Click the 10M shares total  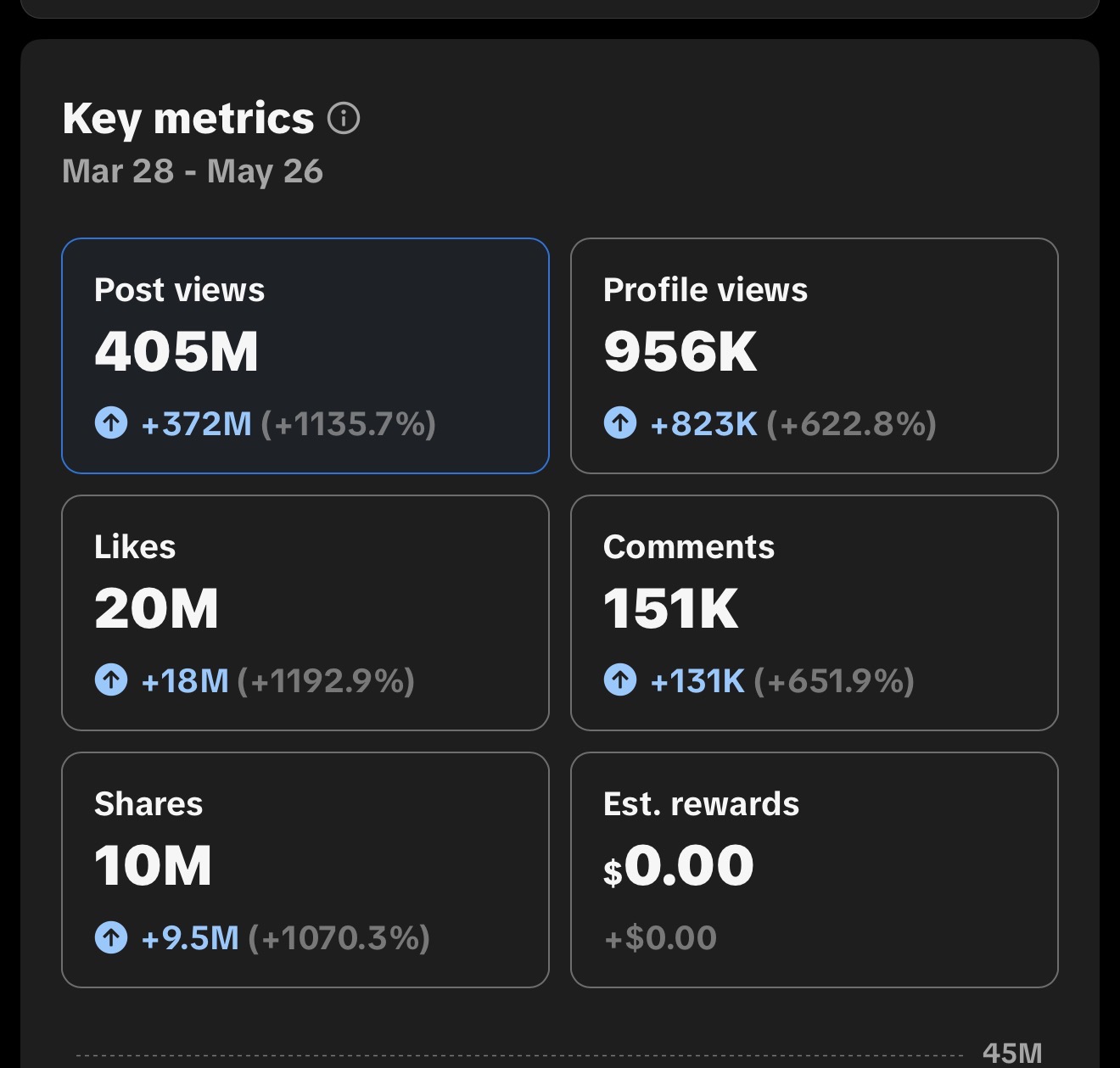click(x=154, y=865)
